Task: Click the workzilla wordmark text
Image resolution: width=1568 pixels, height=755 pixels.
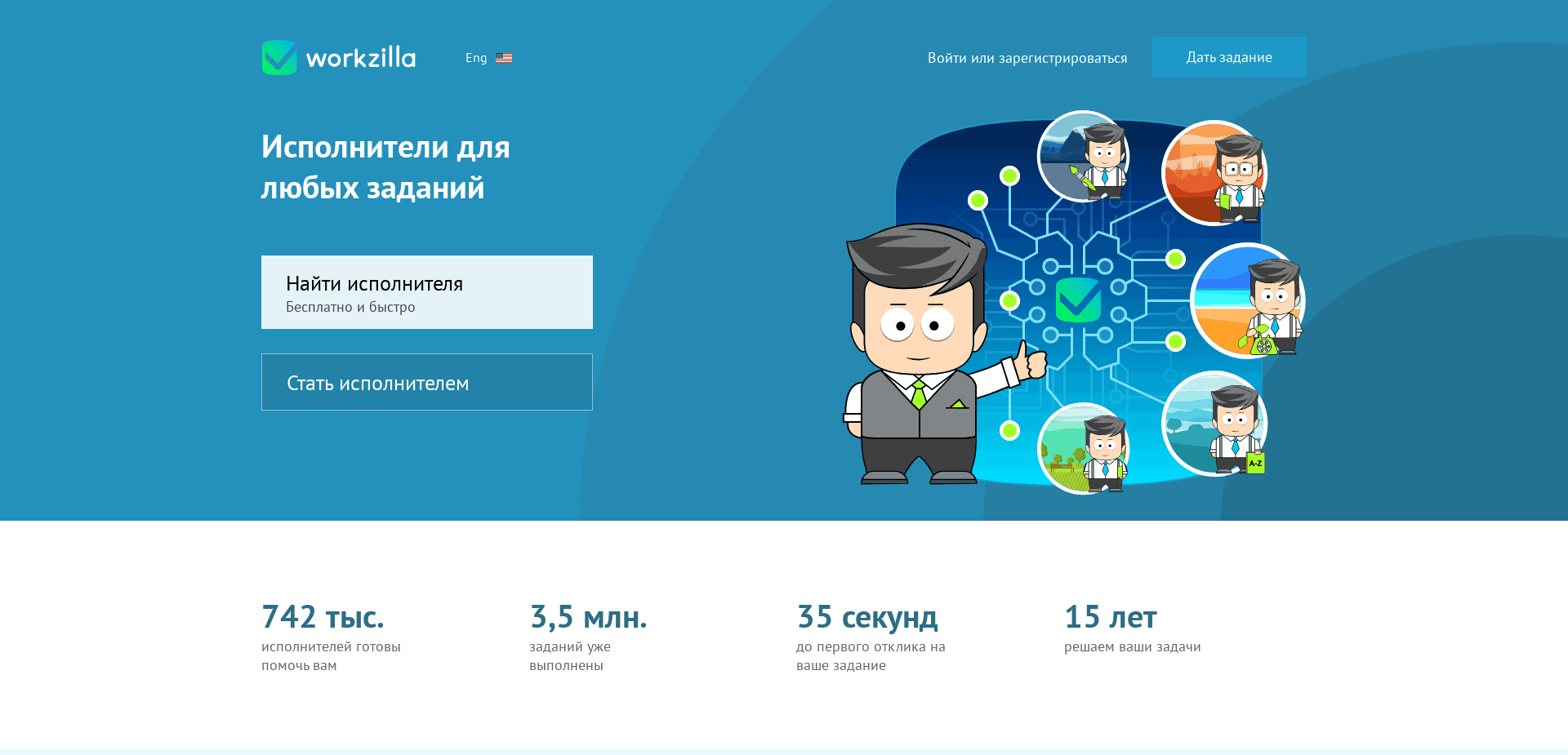Action: click(x=360, y=58)
